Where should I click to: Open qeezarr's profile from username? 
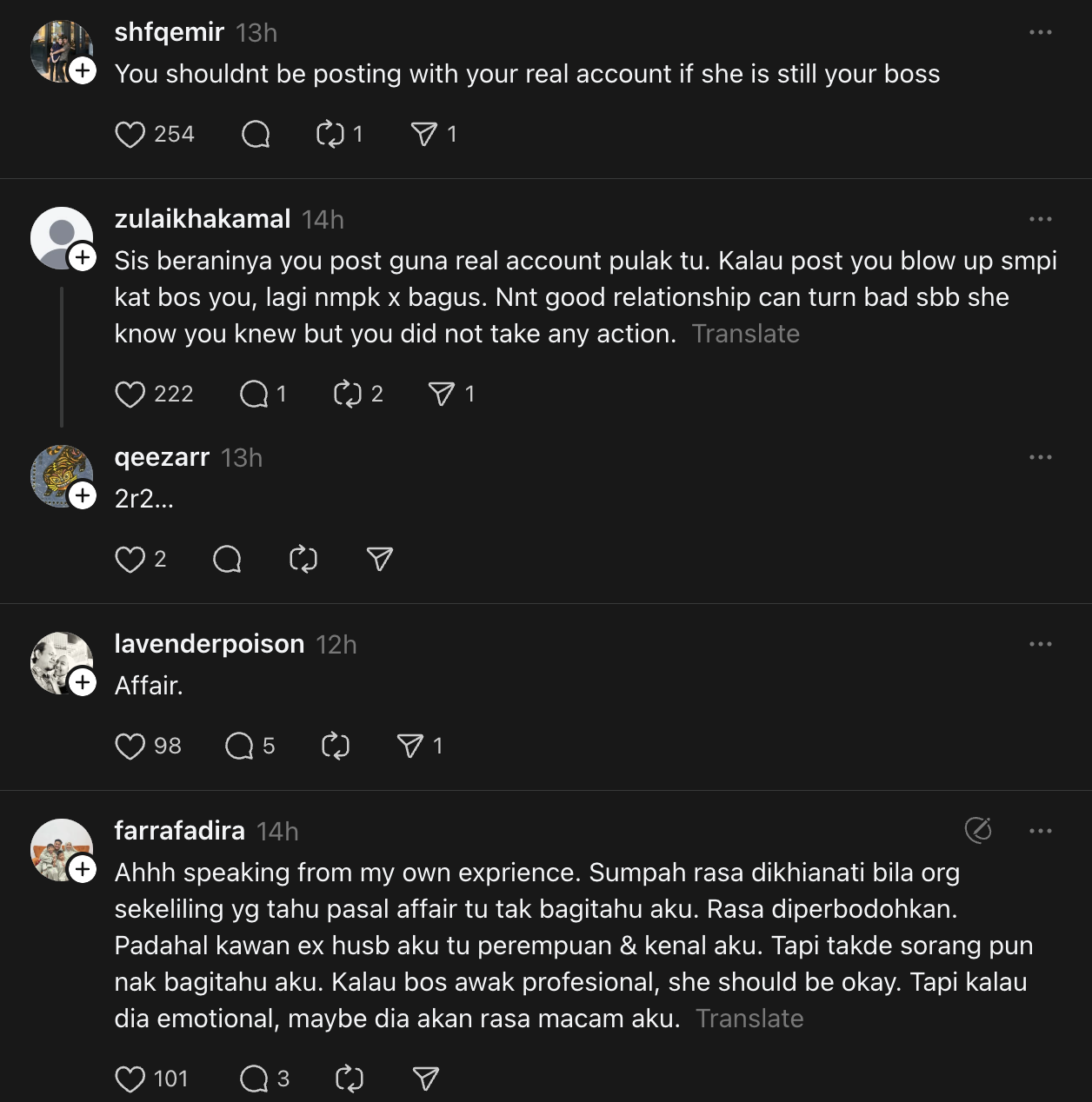[x=163, y=457]
